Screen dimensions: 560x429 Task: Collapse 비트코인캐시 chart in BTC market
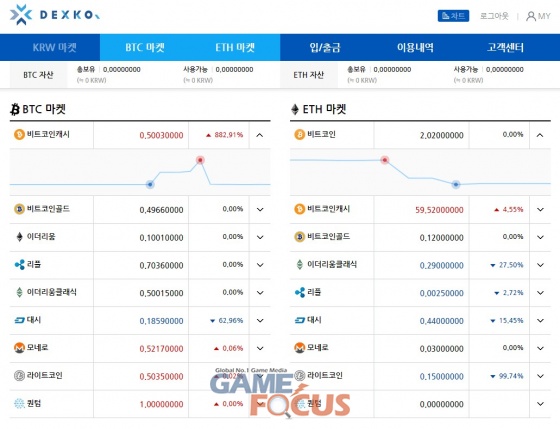[x=260, y=135]
